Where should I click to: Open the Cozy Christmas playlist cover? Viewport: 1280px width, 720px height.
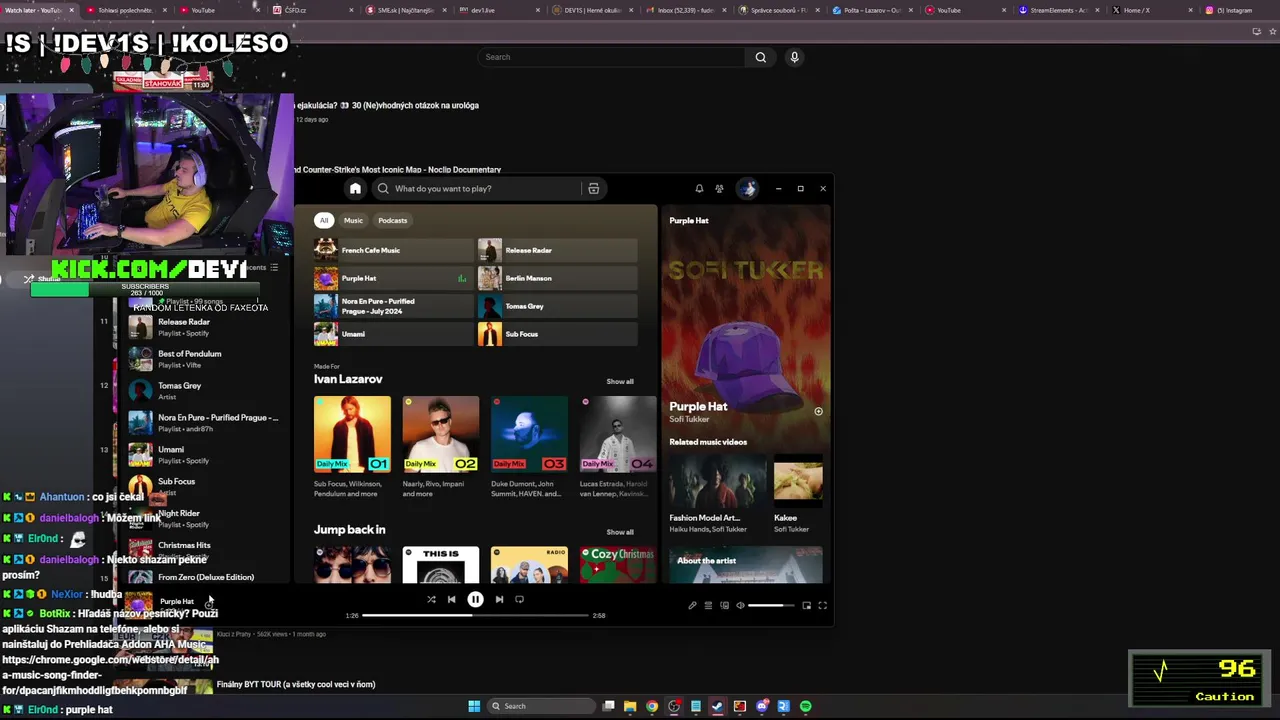click(618, 565)
